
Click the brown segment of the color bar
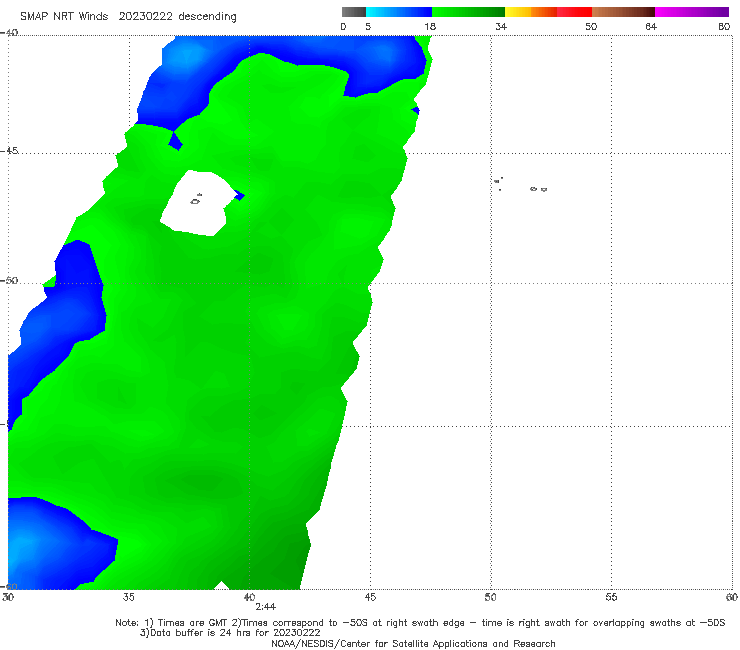point(623,12)
